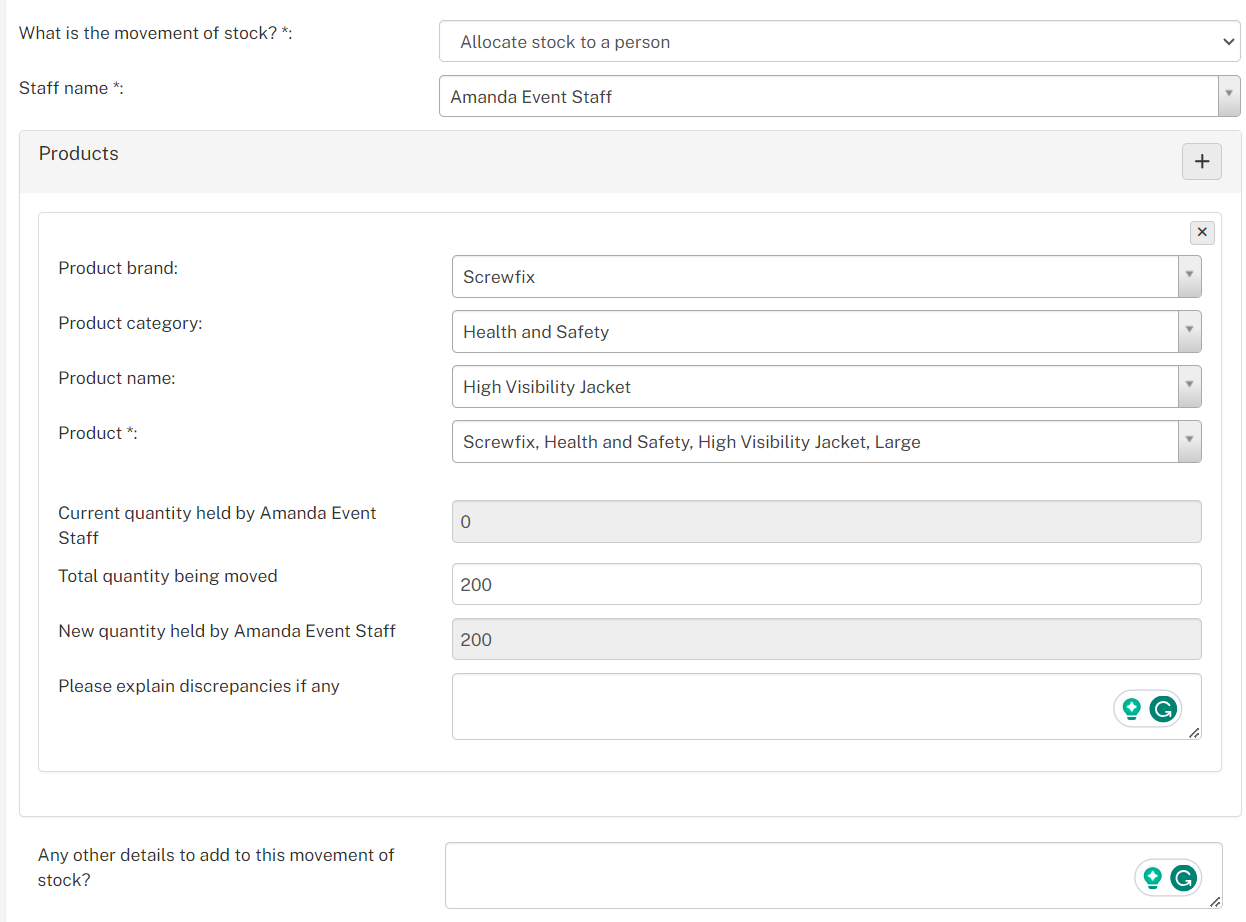Image resolution: width=1246 pixels, height=922 pixels.
Task: Click the 'Product name:' label
Action: [x=117, y=378]
